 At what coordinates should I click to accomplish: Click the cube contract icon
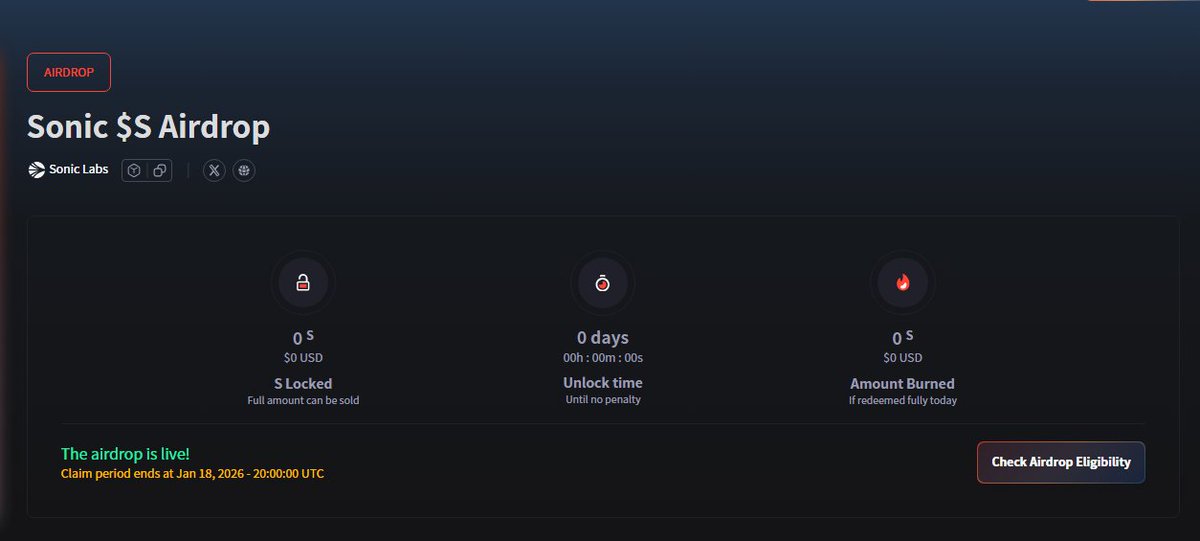click(134, 170)
